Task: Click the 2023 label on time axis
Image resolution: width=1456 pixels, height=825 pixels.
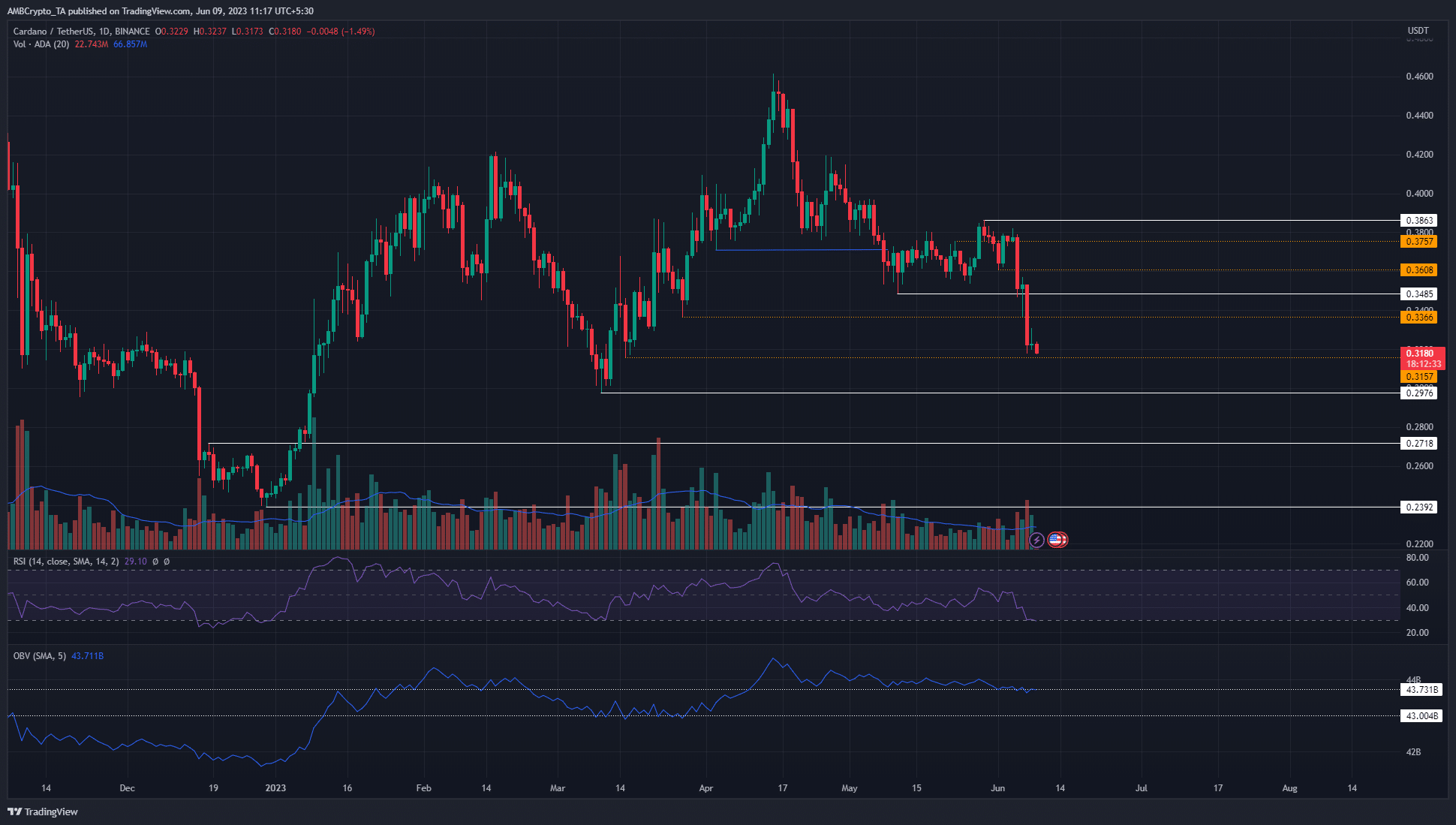Action: click(275, 788)
